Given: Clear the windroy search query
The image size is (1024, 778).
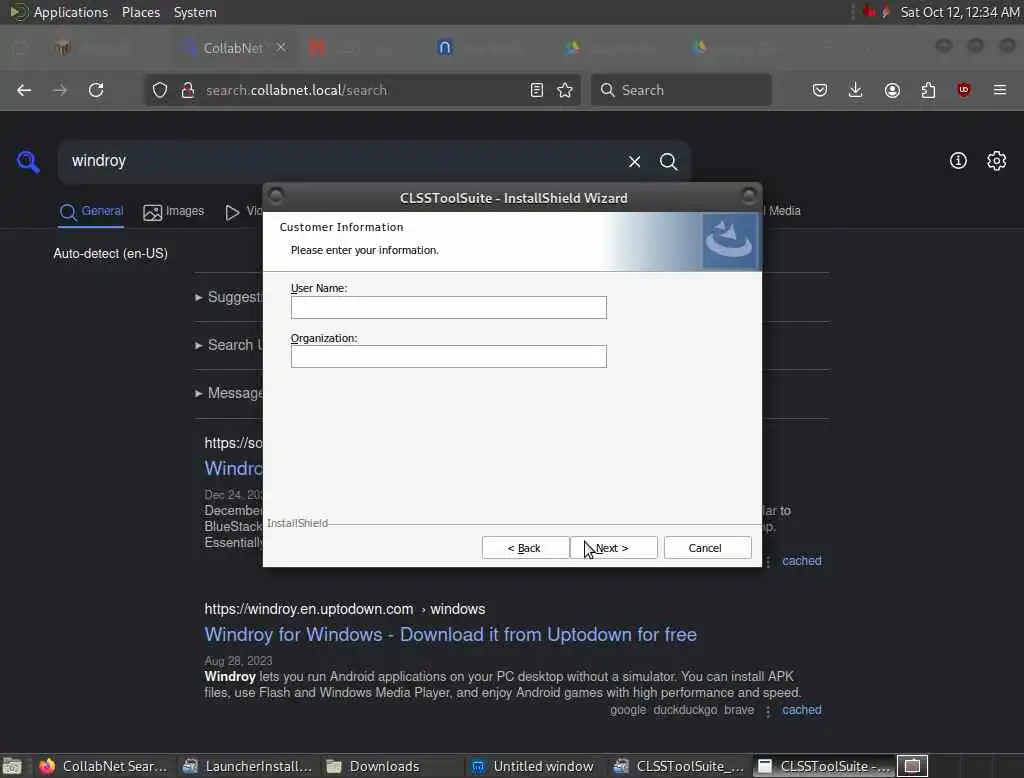Looking at the screenshot, I should (x=634, y=161).
